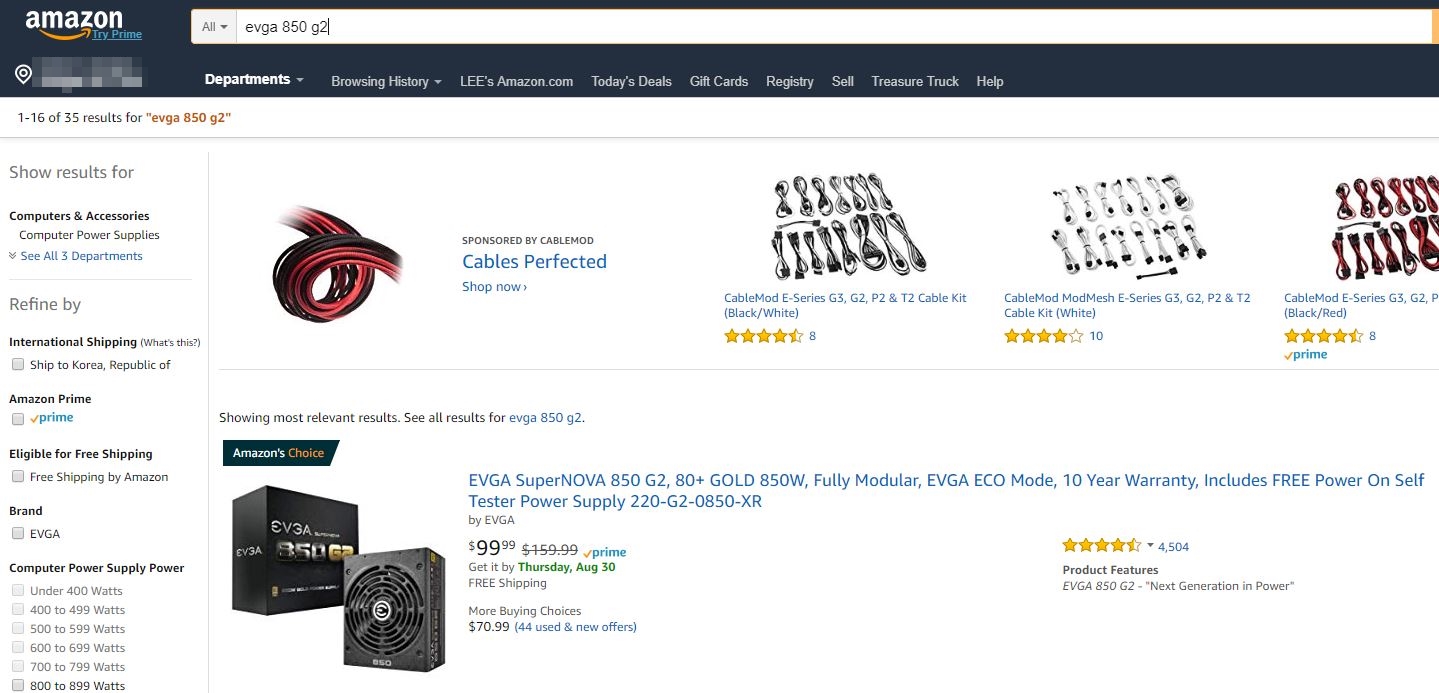Screen dimensions: 1439x693
Task: Open the All search category dropdown
Action: [214, 27]
